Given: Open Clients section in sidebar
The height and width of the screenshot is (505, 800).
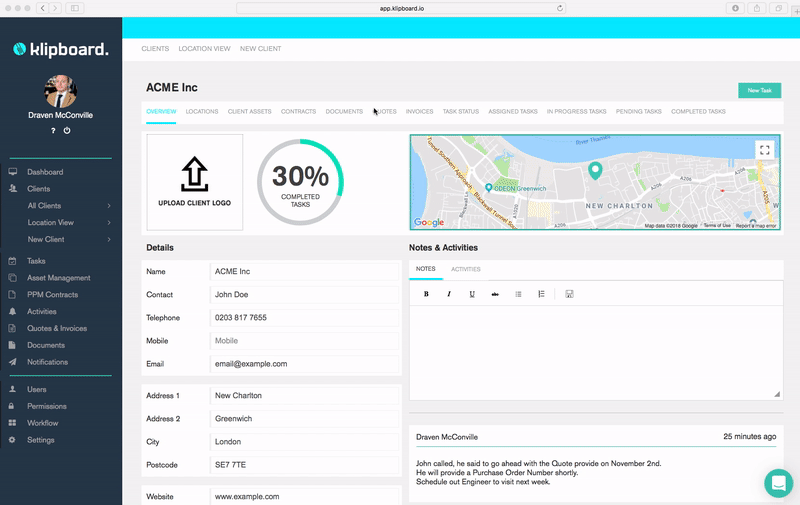Looking at the screenshot, I should coord(38,189).
